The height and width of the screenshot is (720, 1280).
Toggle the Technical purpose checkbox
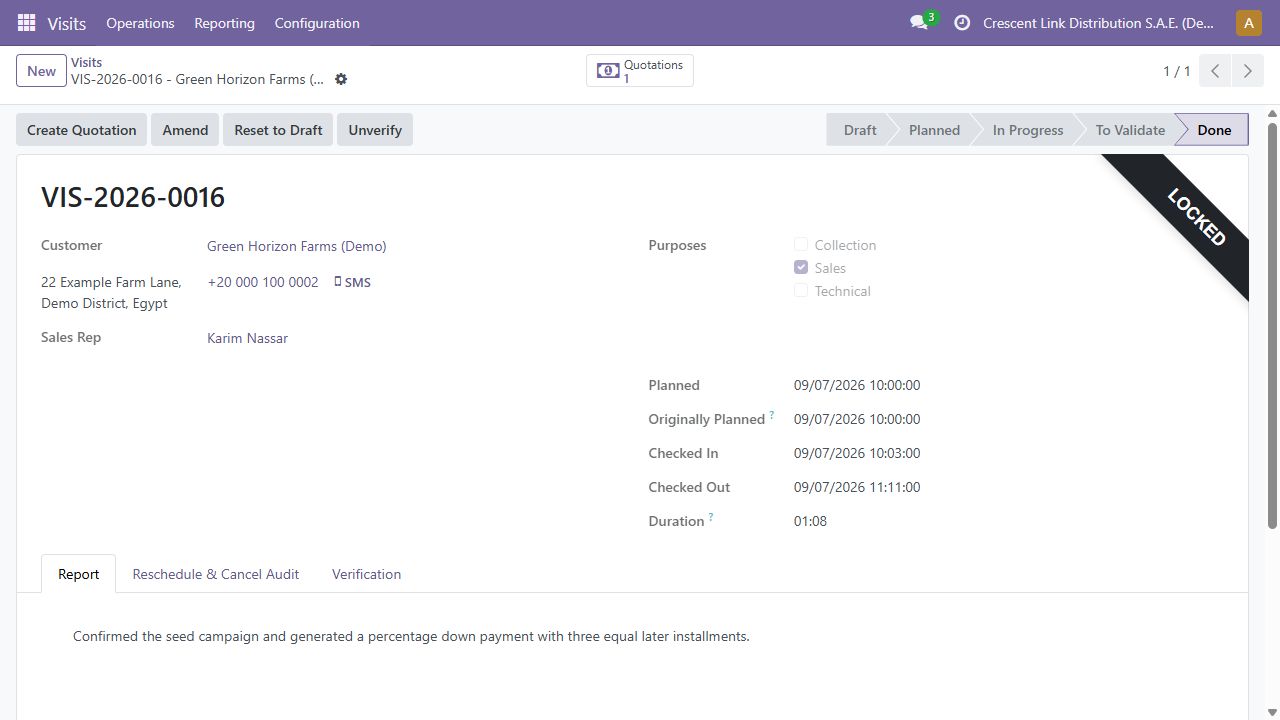(x=801, y=291)
